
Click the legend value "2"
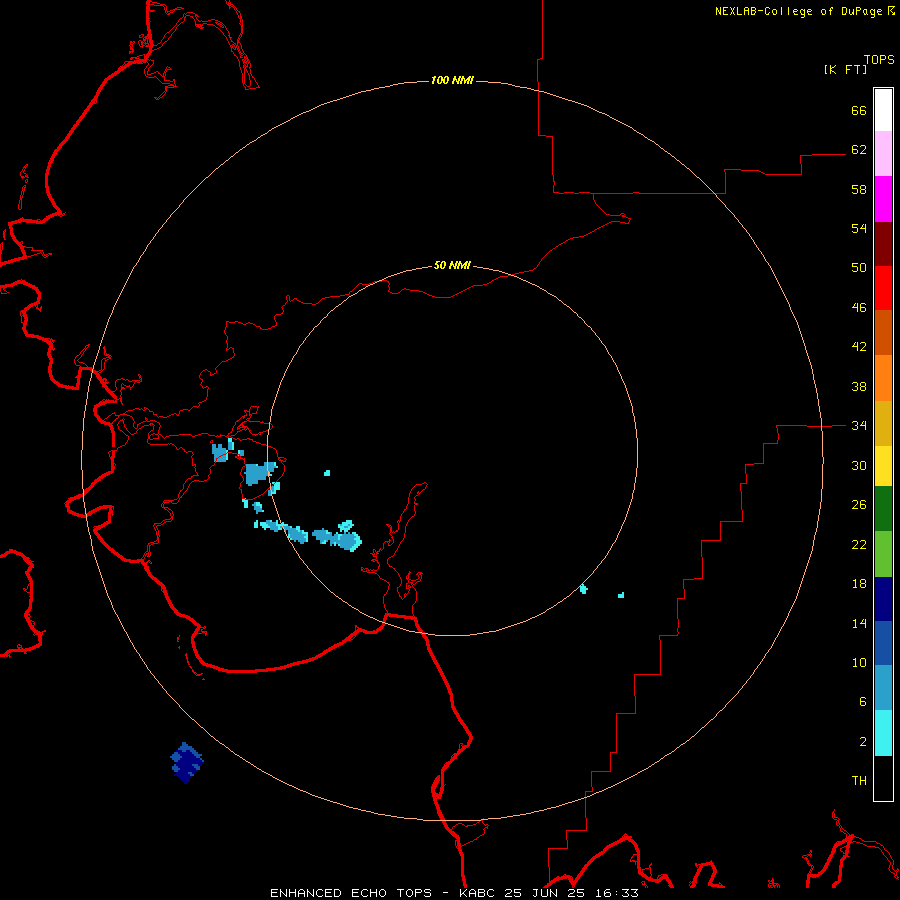pos(863,742)
